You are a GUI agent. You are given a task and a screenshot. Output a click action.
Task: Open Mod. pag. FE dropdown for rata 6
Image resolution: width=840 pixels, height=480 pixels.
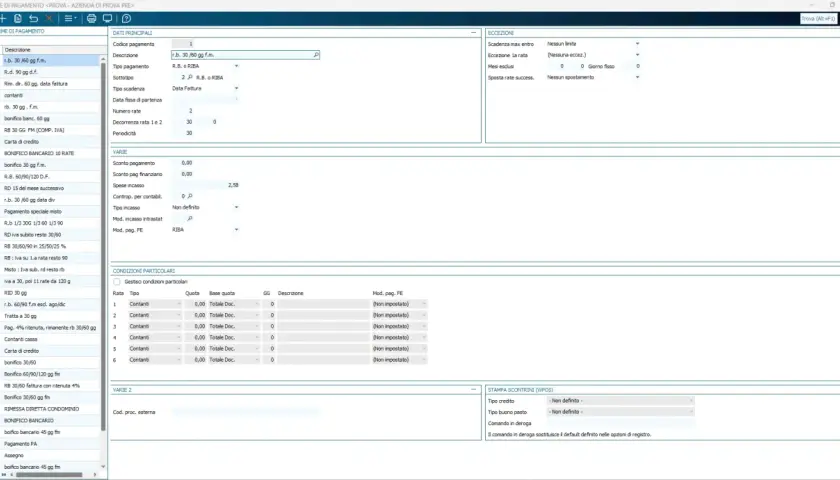[424, 360]
